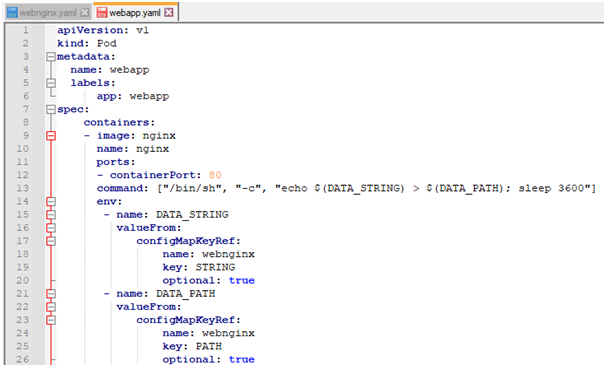Collapse the metadata block fold marker
This screenshot has width=606, height=367.
[51, 57]
